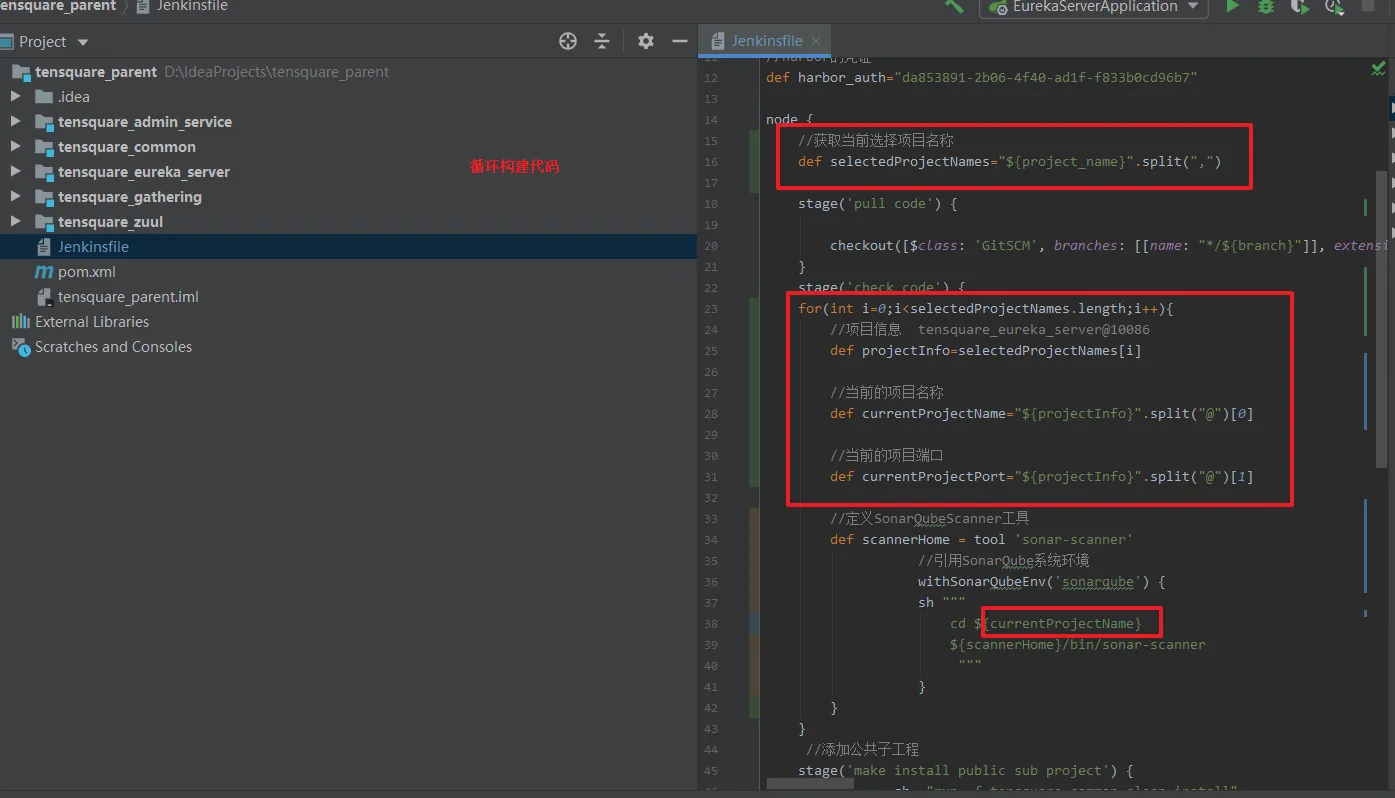Click the green hammer Build Project icon

click(x=954, y=6)
